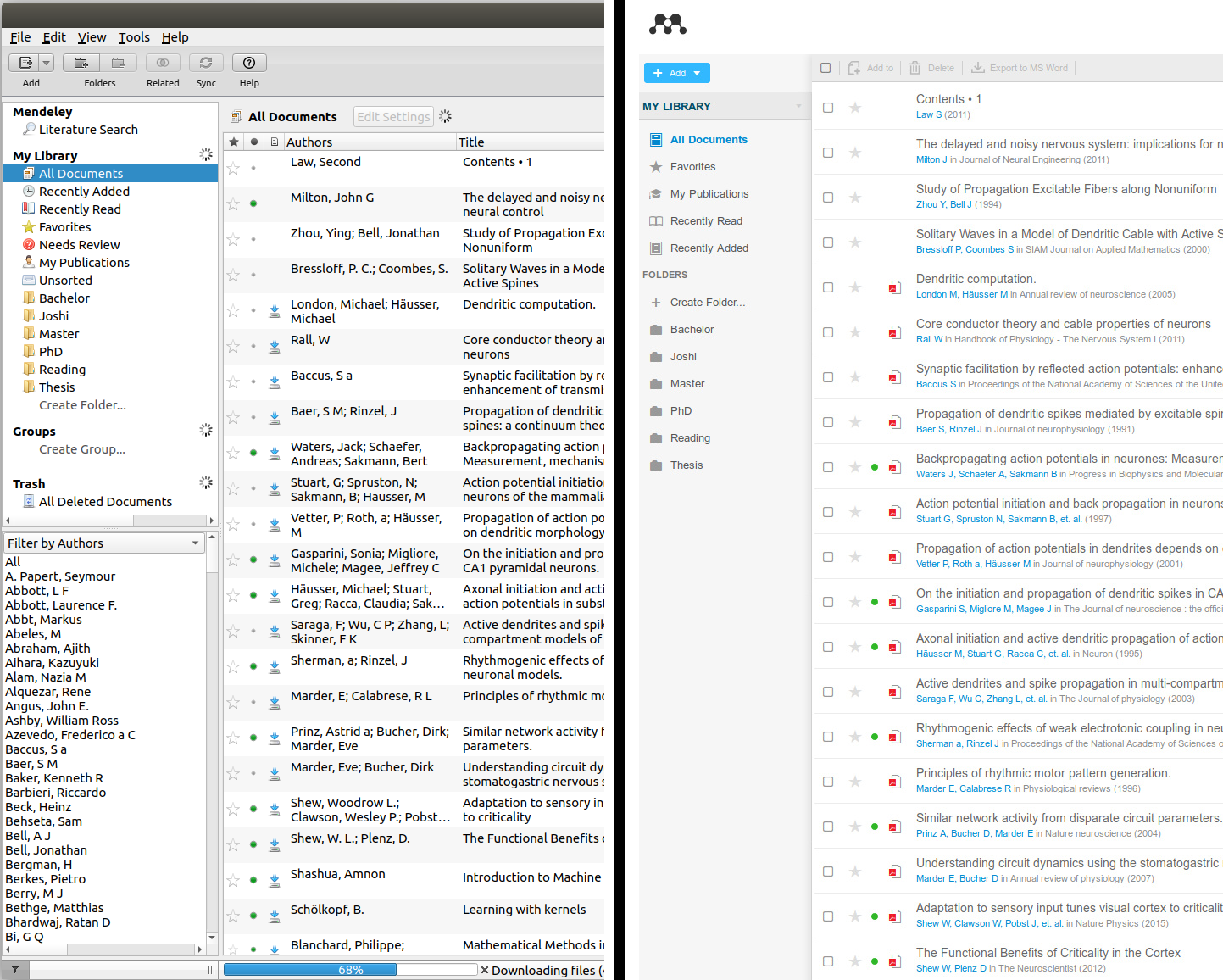Open the Help menu
1223x980 pixels.
pyautogui.click(x=175, y=37)
